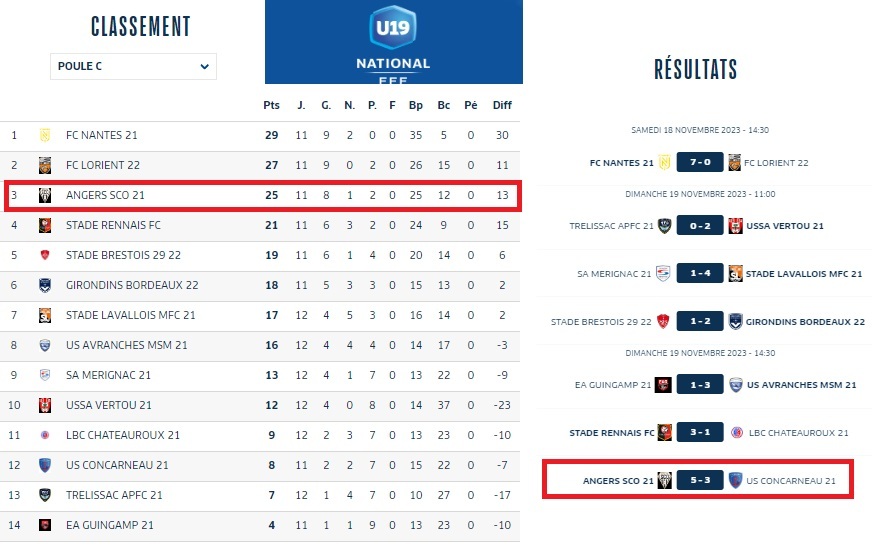Image resolution: width=874 pixels, height=546 pixels.
Task: Open the POULE C dropdown
Action: click(133, 66)
